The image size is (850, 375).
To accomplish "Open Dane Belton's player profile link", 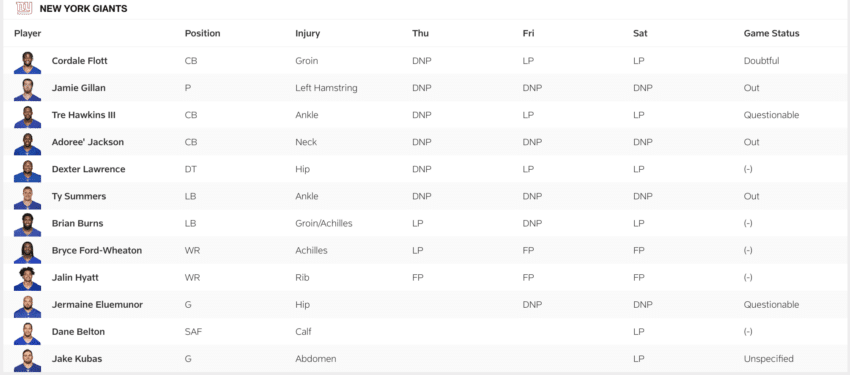I will (78, 332).
